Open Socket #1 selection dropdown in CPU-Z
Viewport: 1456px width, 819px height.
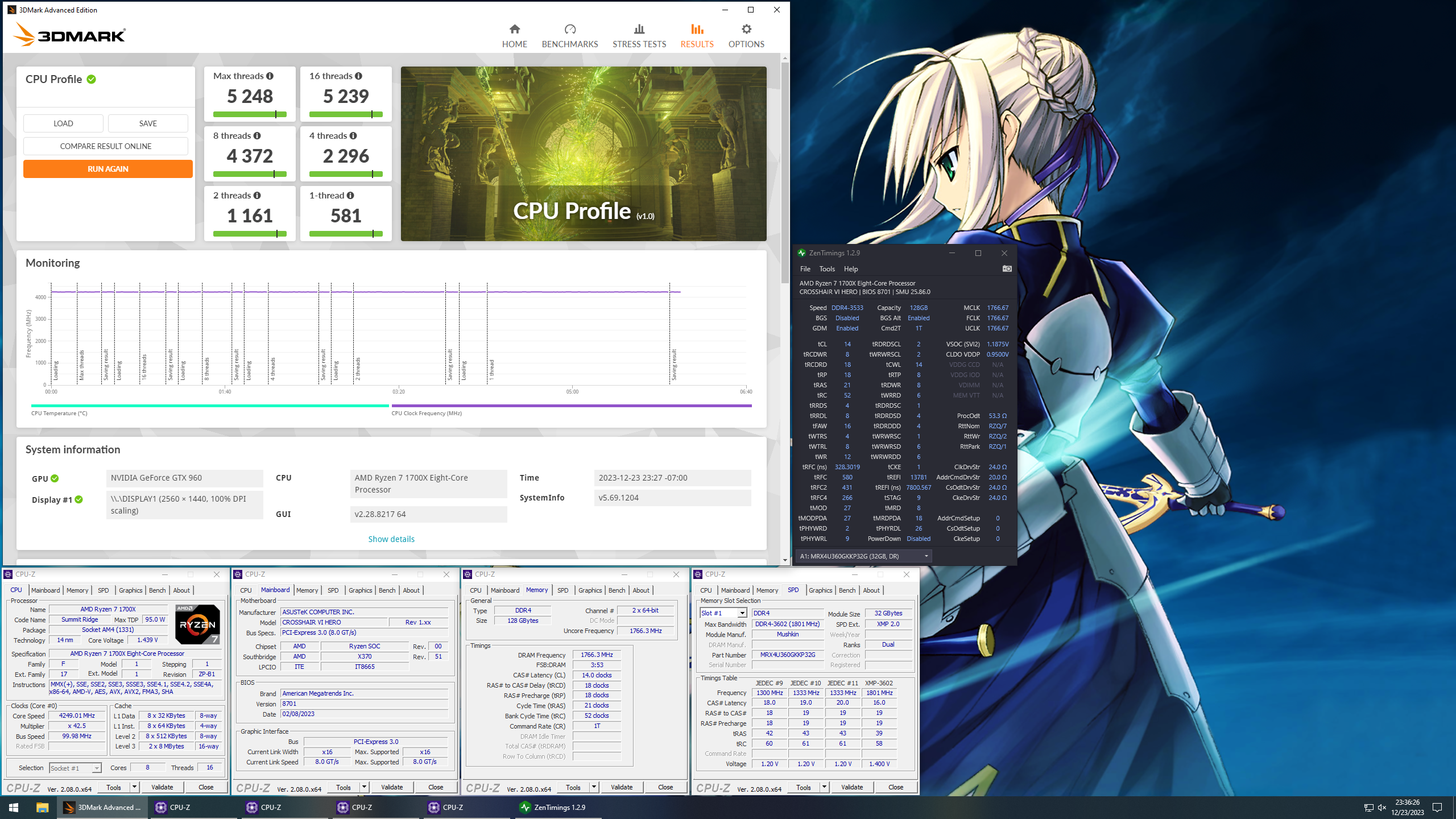76,768
